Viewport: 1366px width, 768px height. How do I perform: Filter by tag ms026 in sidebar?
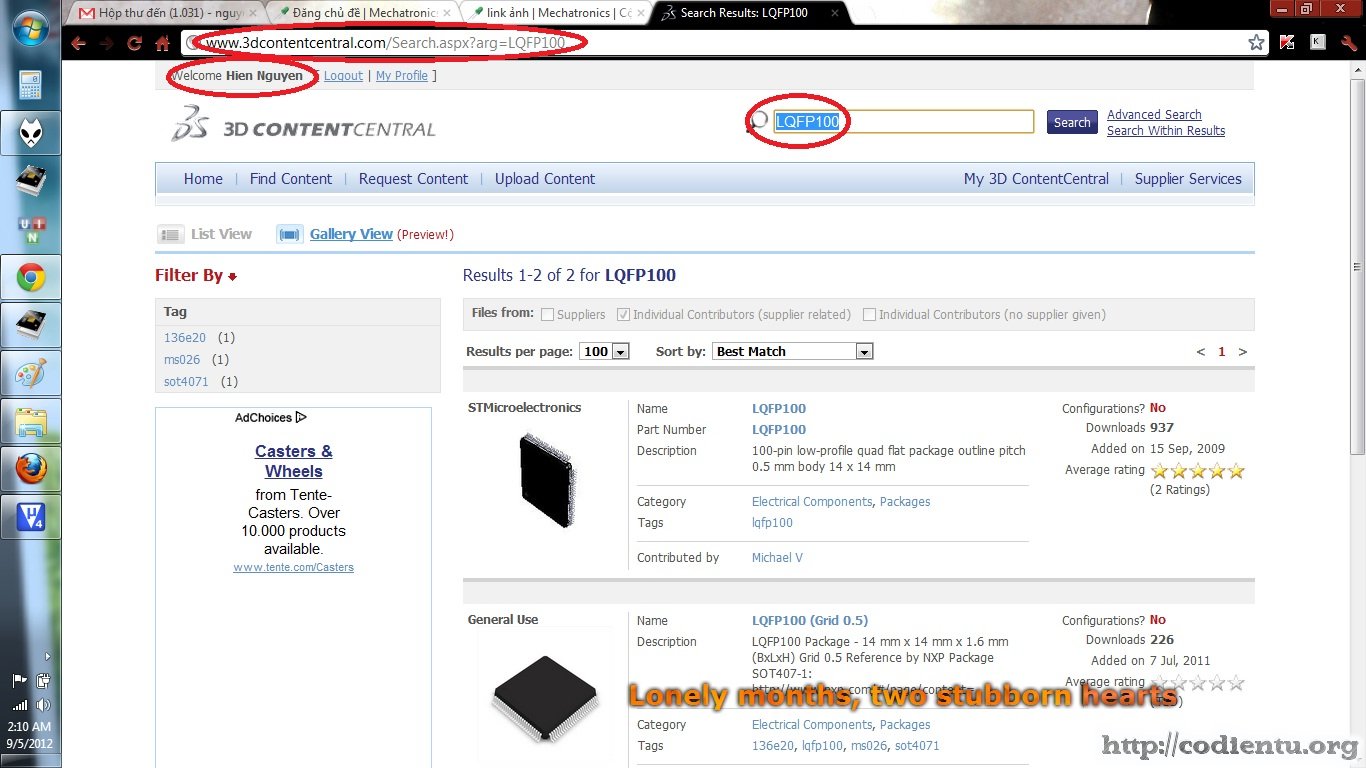(x=182, y=360)
